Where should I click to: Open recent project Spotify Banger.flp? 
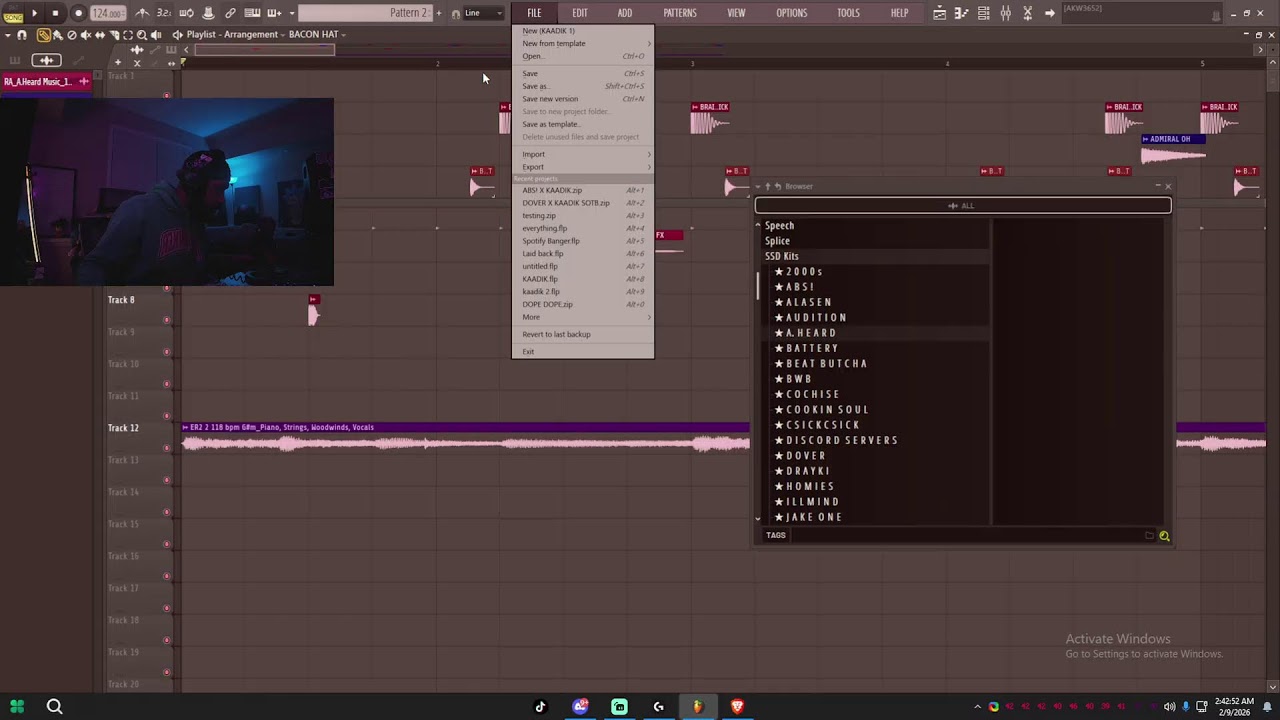click(x=582, y=241)
